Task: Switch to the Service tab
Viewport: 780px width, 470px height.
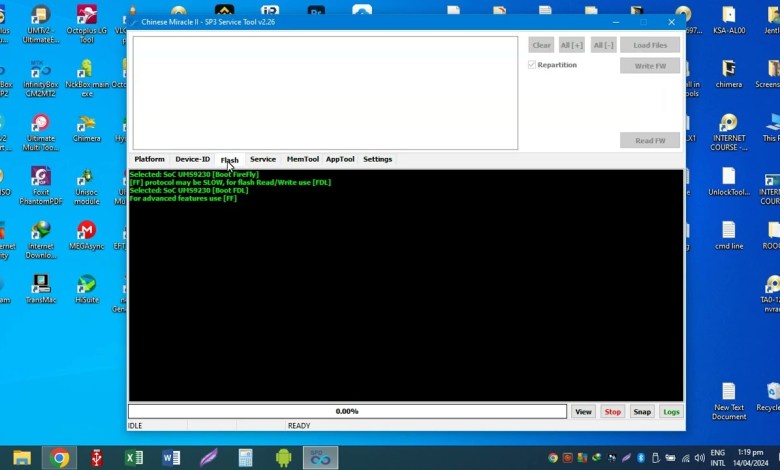Action: pos(263,159)
